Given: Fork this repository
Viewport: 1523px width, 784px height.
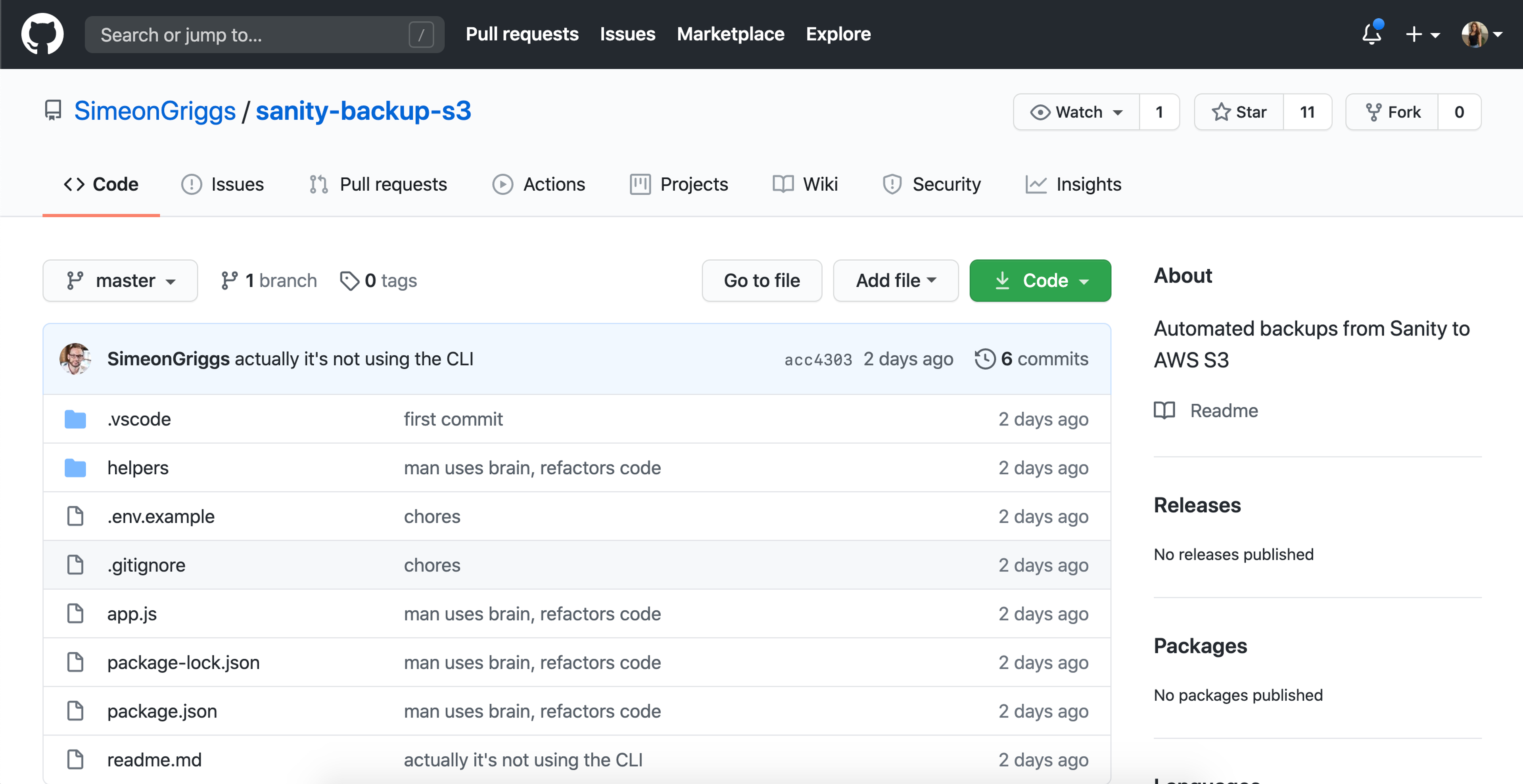Looking at the screenshot, I should click(x=1393, y=112).
